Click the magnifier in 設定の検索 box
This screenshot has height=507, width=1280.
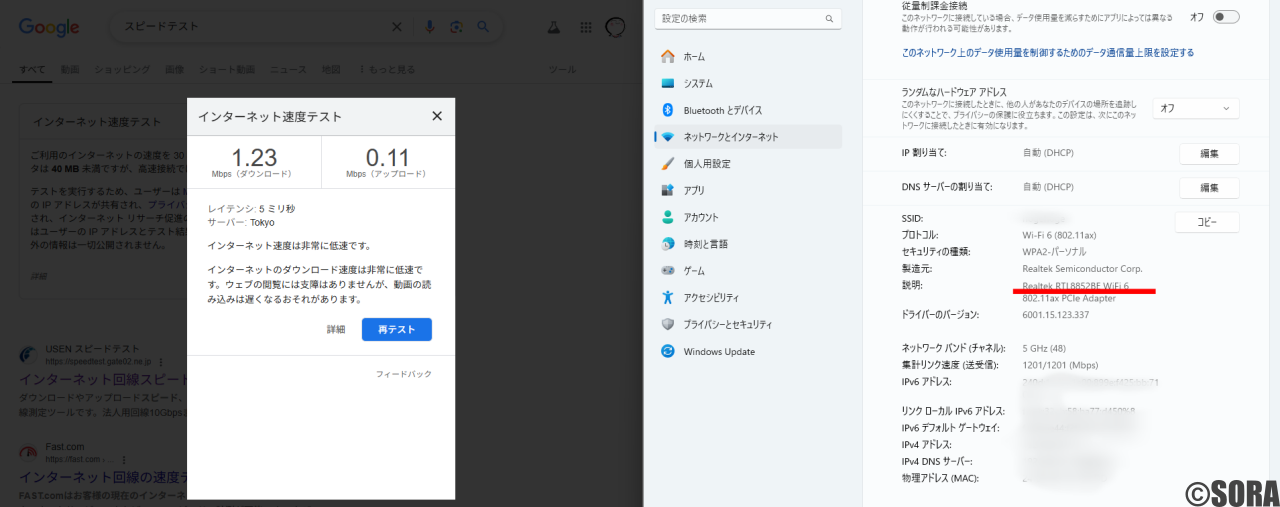click(829, 19)
